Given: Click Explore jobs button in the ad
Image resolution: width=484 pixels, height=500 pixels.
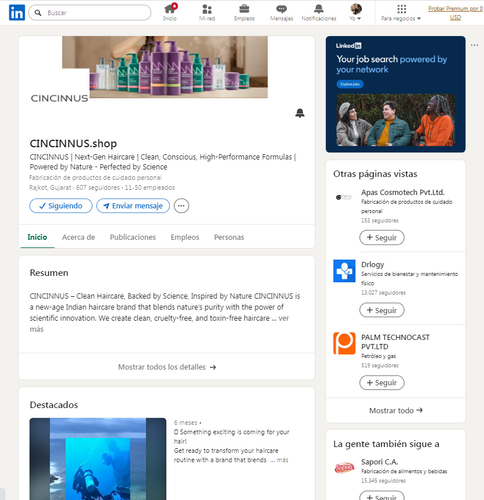Looking at the screenshot, I should coord(350,84).
